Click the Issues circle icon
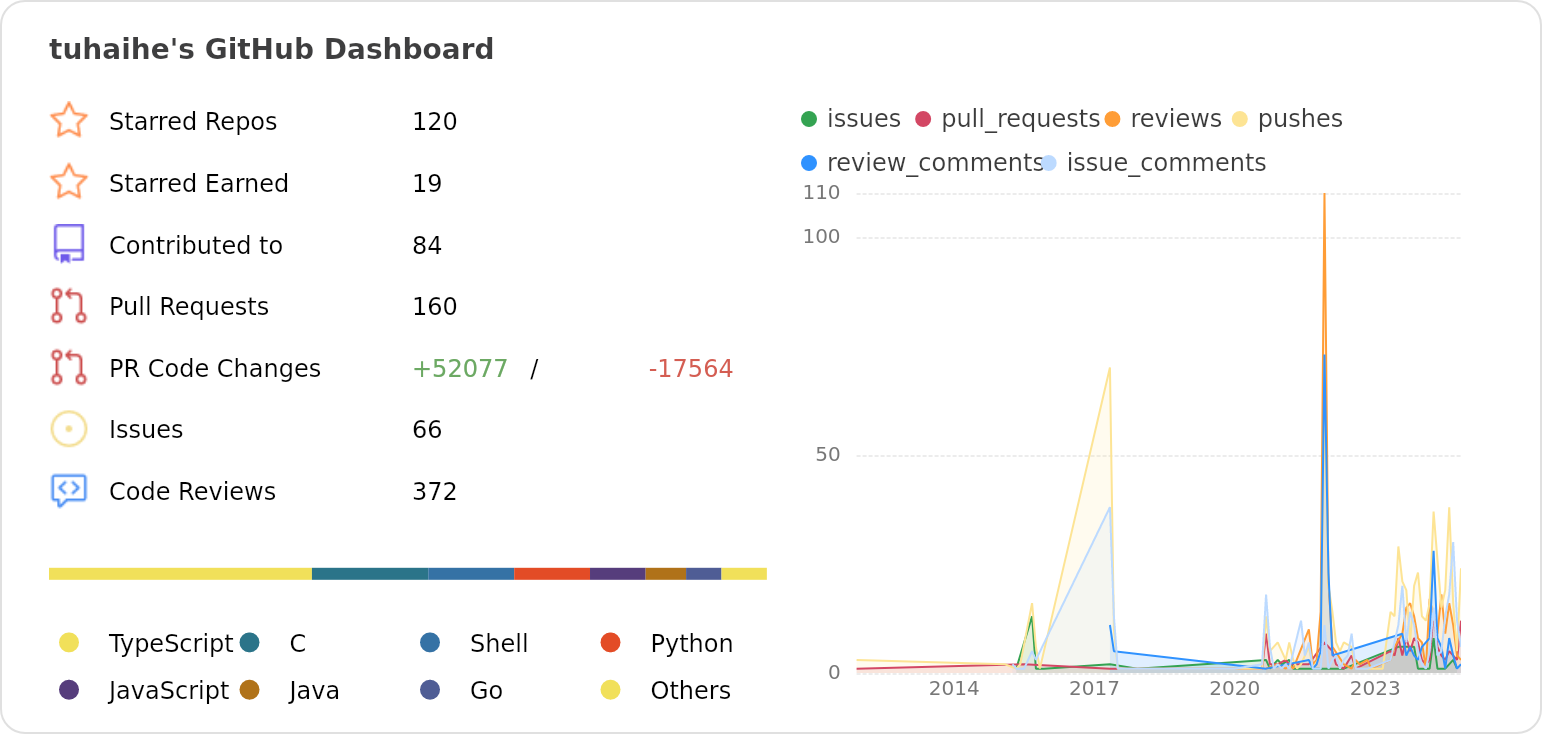 (69, 429)
